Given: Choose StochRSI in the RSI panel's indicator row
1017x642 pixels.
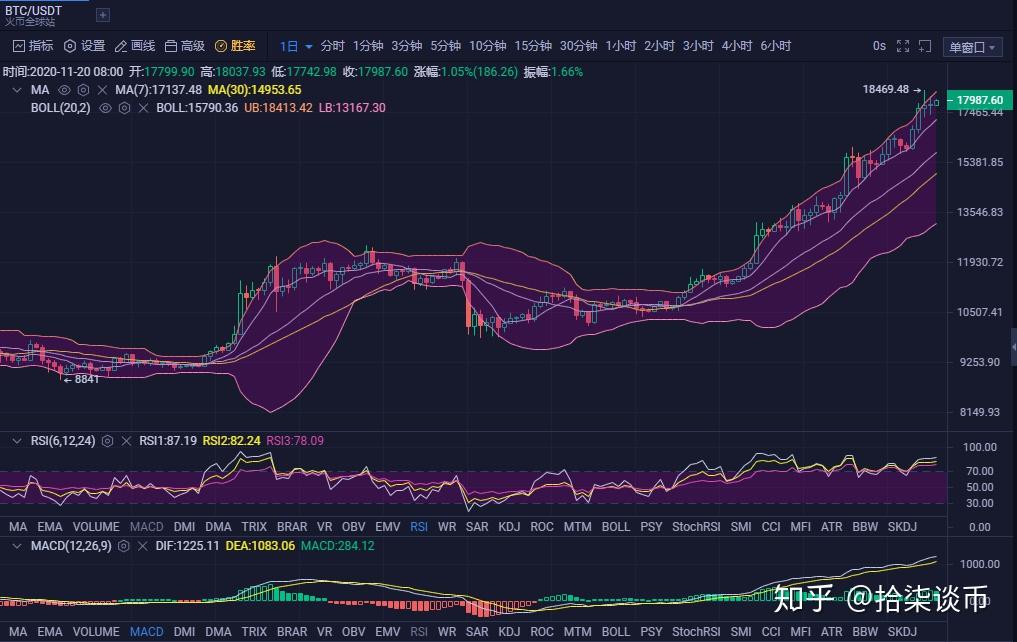Looking at the screenshot, I should coord(696,527).
